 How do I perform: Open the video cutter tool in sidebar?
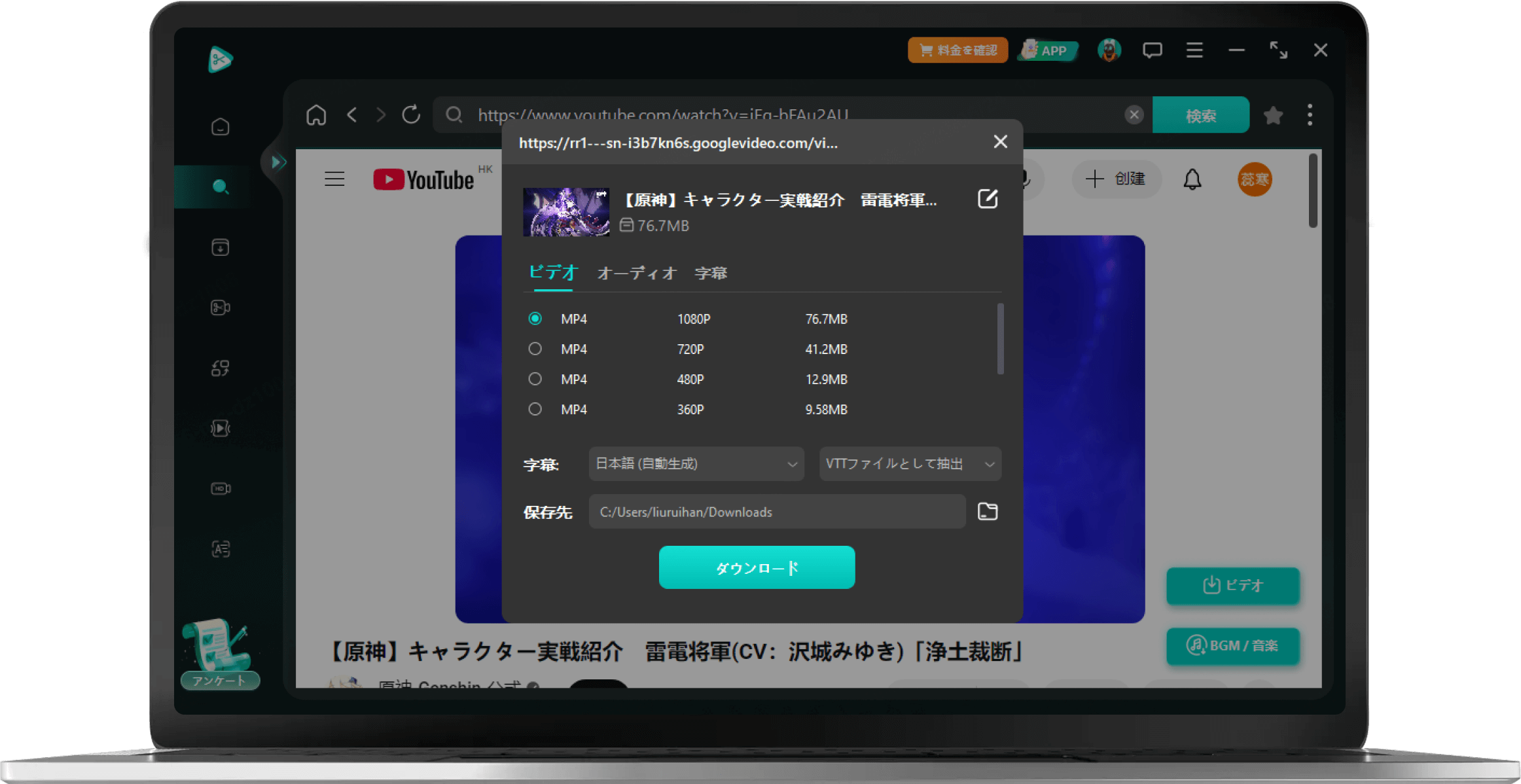pos(220,307)
